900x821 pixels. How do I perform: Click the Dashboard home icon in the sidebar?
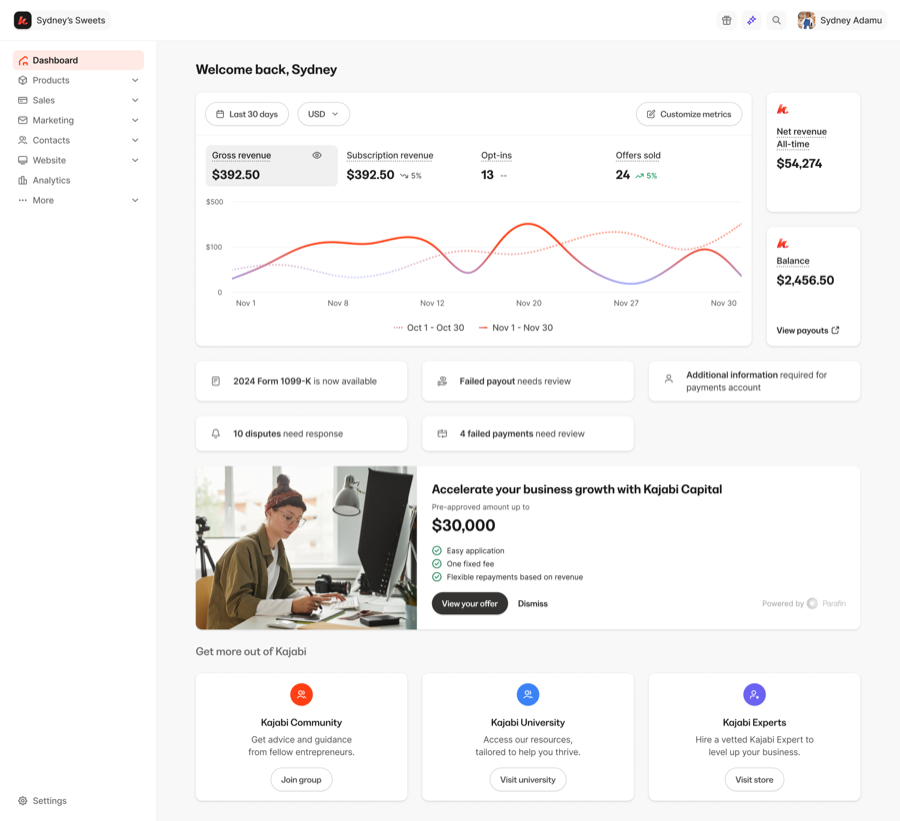pyautogui.click(x=23, y=60)
